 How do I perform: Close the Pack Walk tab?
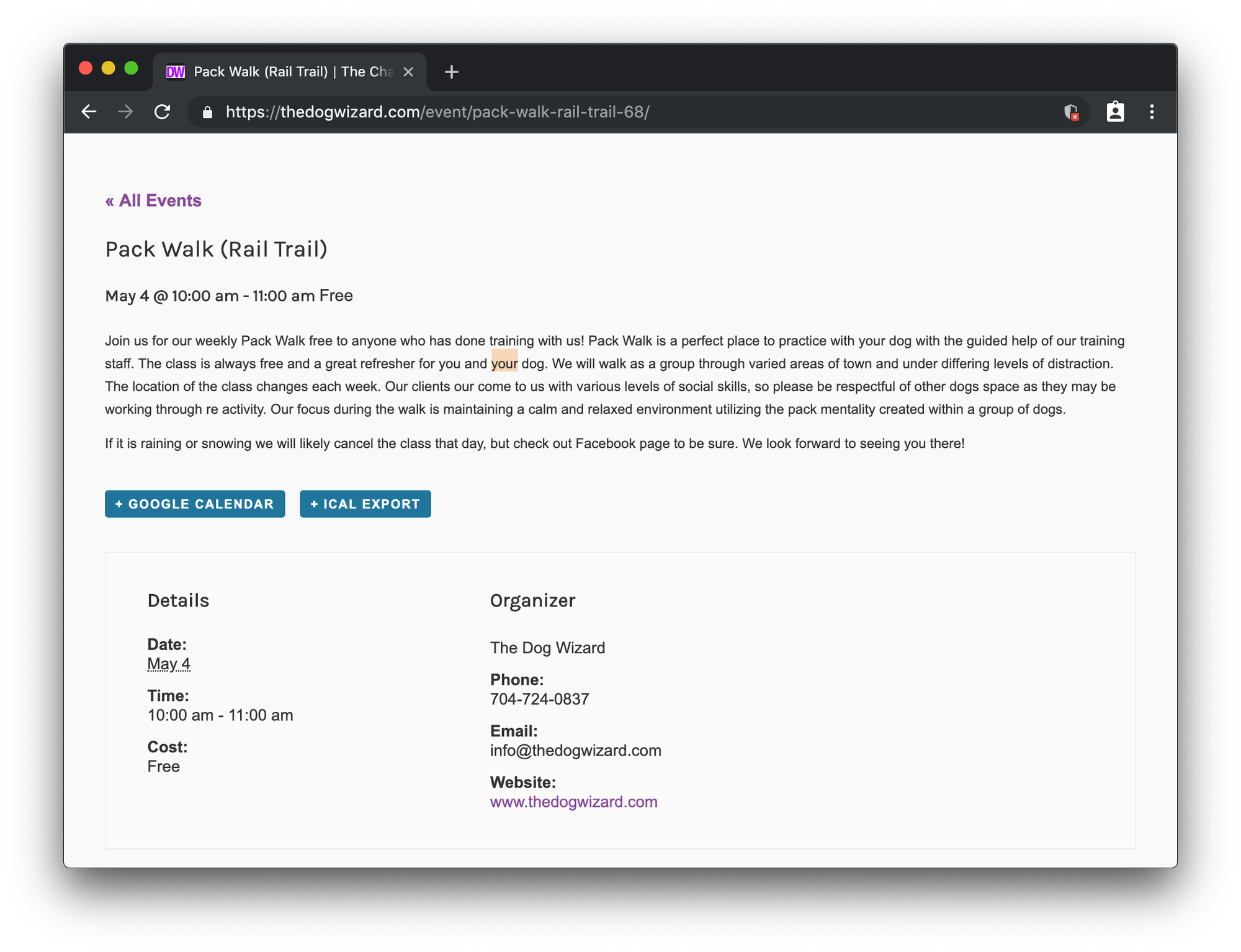[x=408, y=72]
